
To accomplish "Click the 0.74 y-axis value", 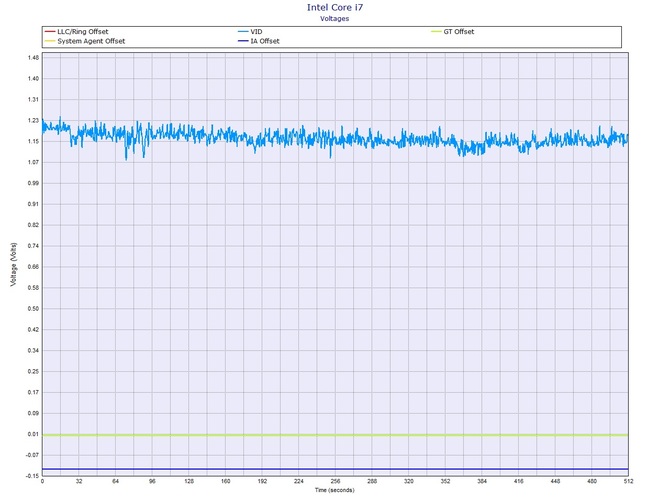I will pyautogui.click(x=33, y=246).
